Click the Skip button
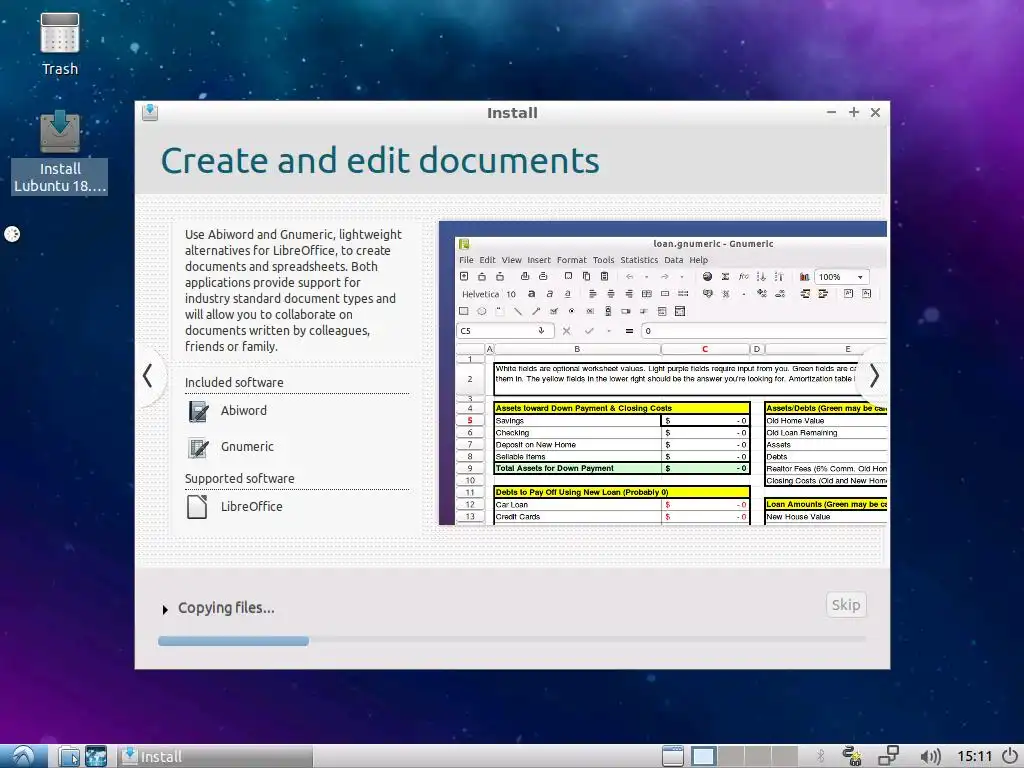This screenshot has height=768, width=1024. point(846,605)
